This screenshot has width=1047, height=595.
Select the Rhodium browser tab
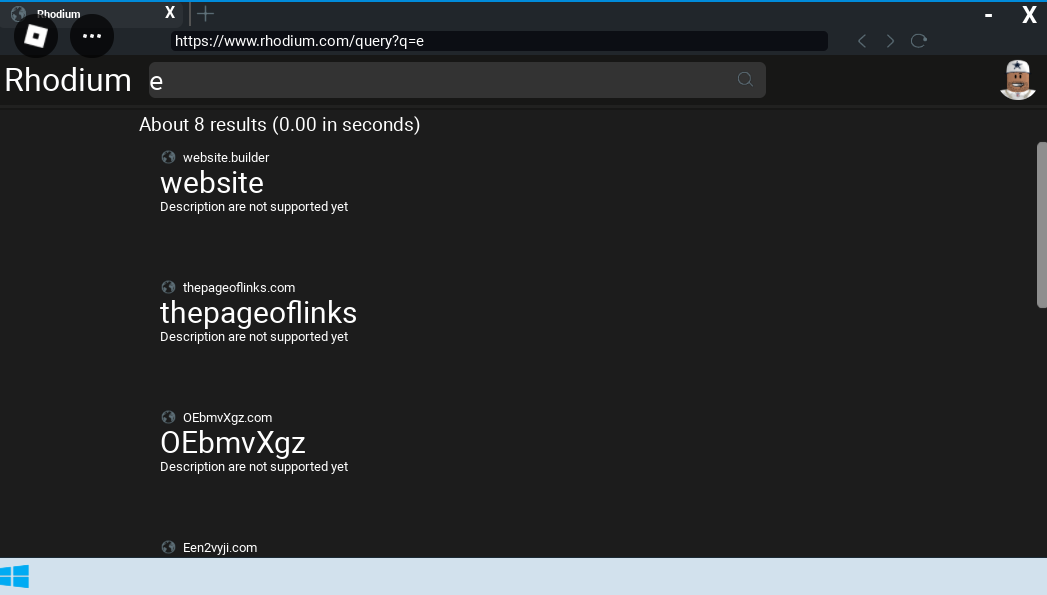coord(80,14)
